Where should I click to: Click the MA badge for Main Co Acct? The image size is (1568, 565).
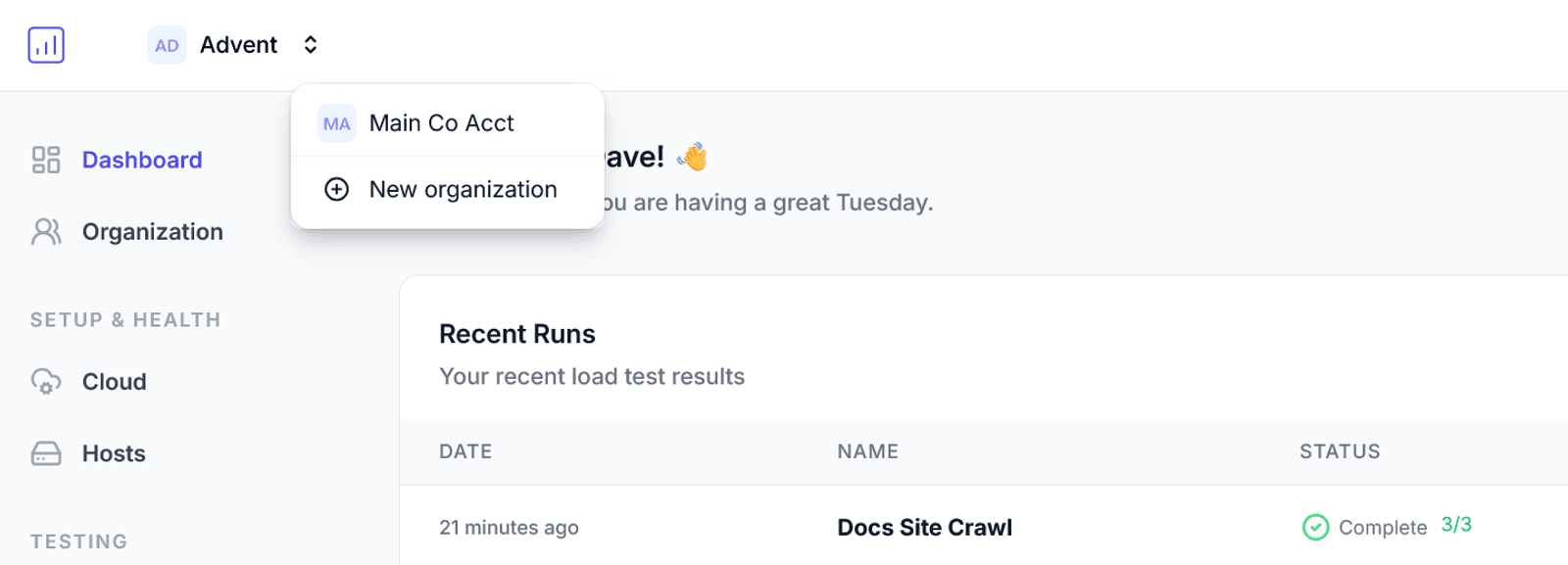pos(336,123)
